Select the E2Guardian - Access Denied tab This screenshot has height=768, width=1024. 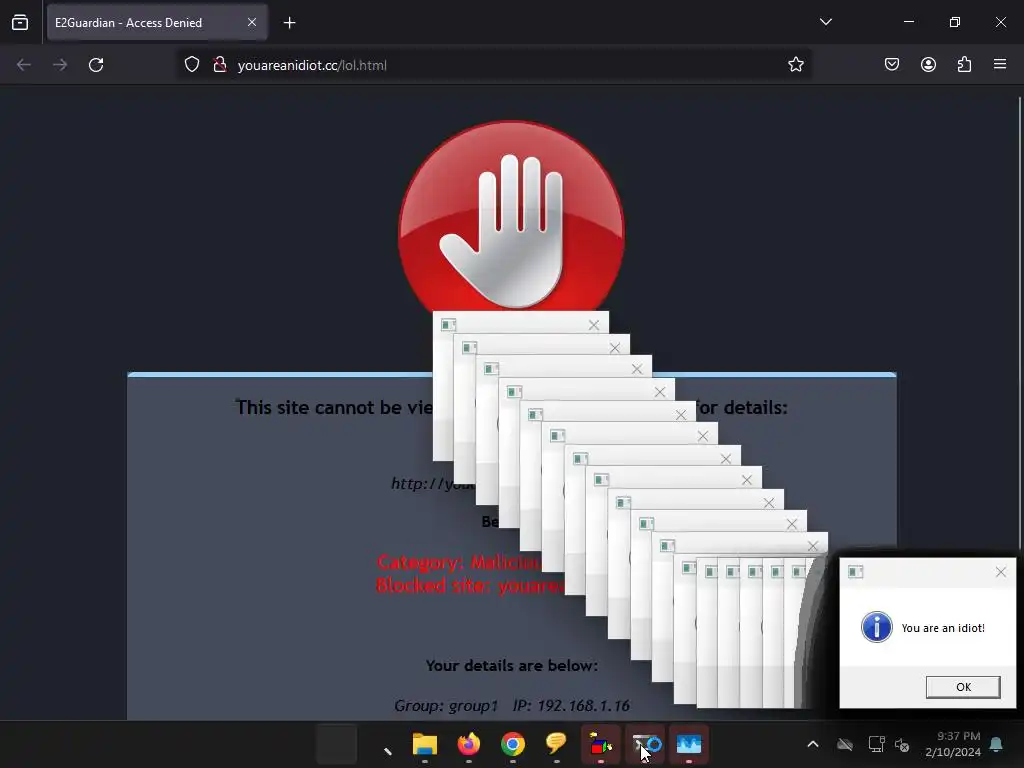tap(157, 23)
